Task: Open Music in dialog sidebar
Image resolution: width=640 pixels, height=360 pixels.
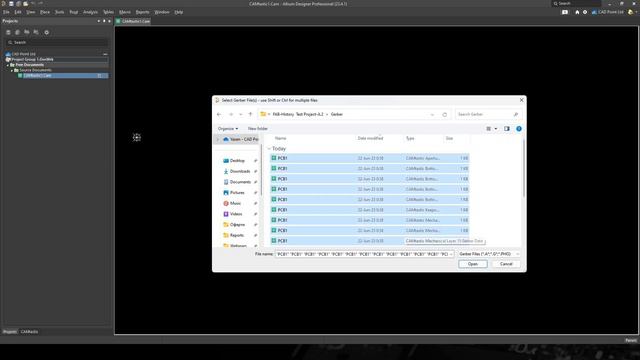Action: [x=235, y=203]
